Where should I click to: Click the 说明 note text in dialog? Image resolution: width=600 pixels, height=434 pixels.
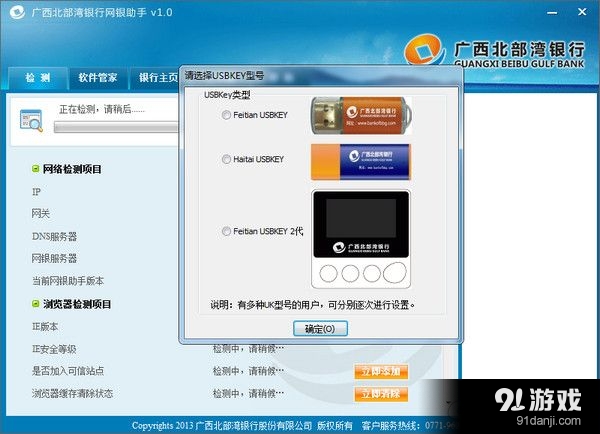[x=313, y=305]
